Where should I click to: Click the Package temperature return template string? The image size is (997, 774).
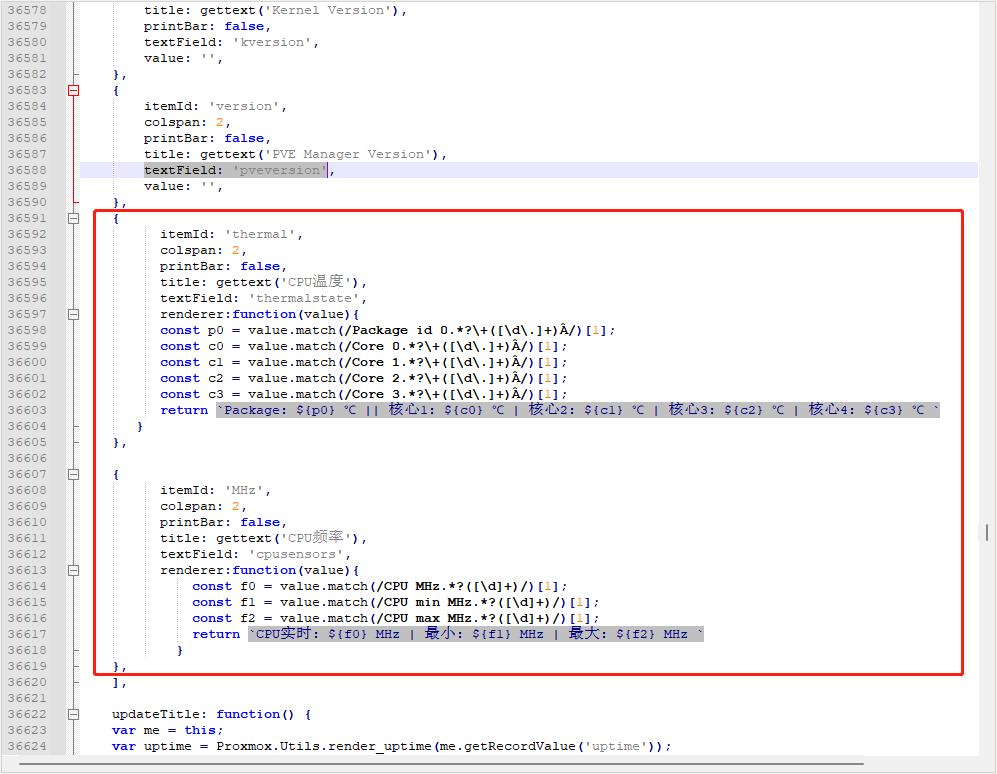578,410
